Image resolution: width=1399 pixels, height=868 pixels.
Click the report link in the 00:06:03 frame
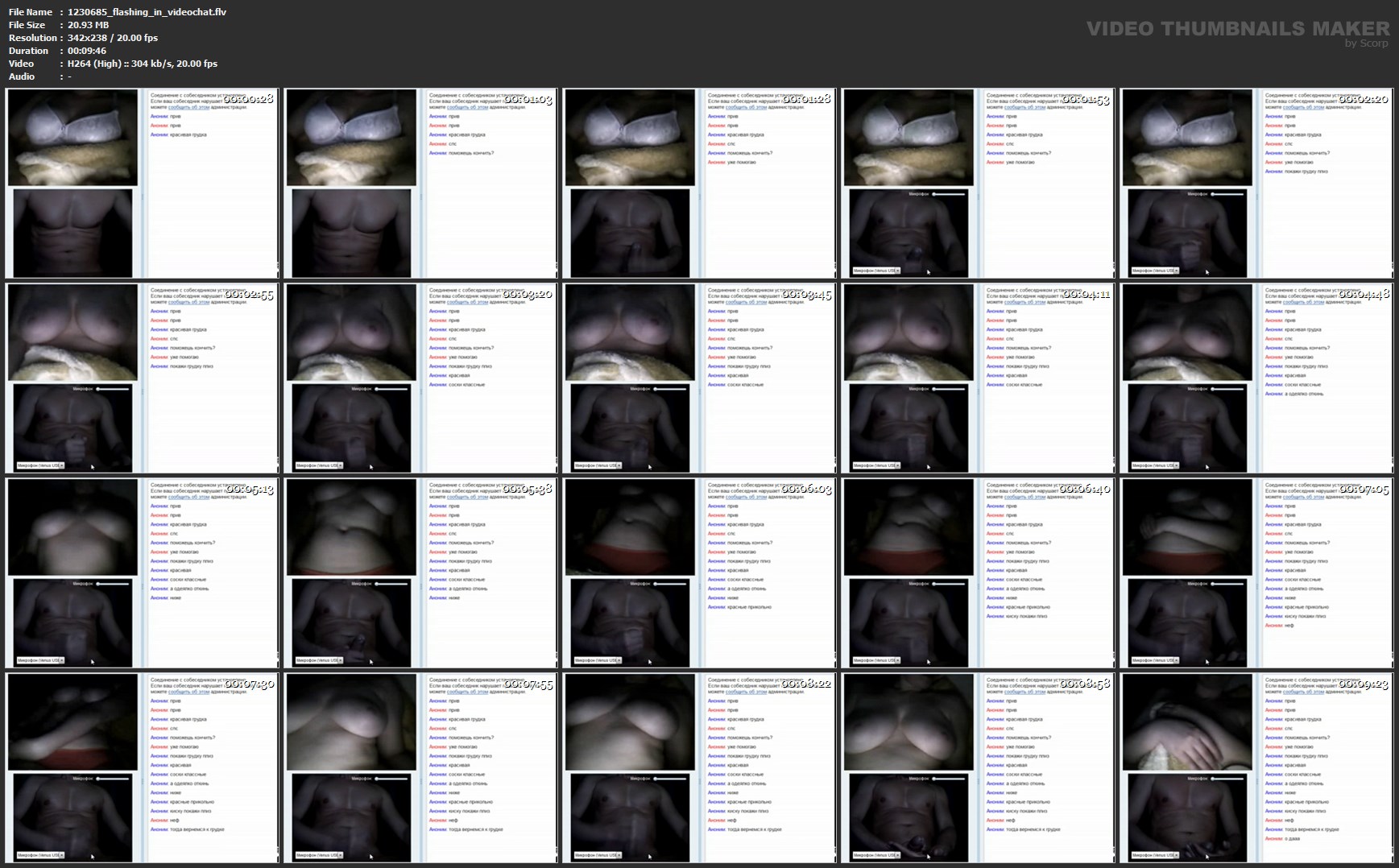click(x=746, y=497)
